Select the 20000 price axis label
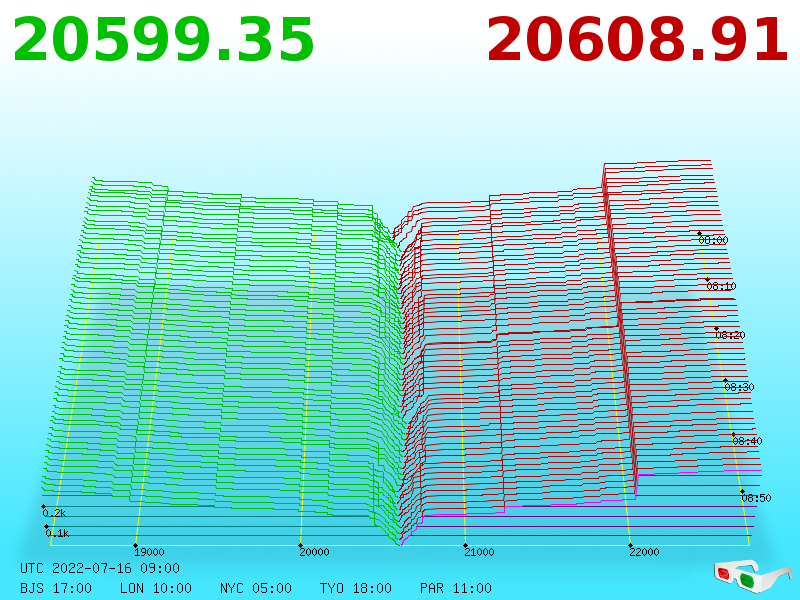 click(314, 552)
